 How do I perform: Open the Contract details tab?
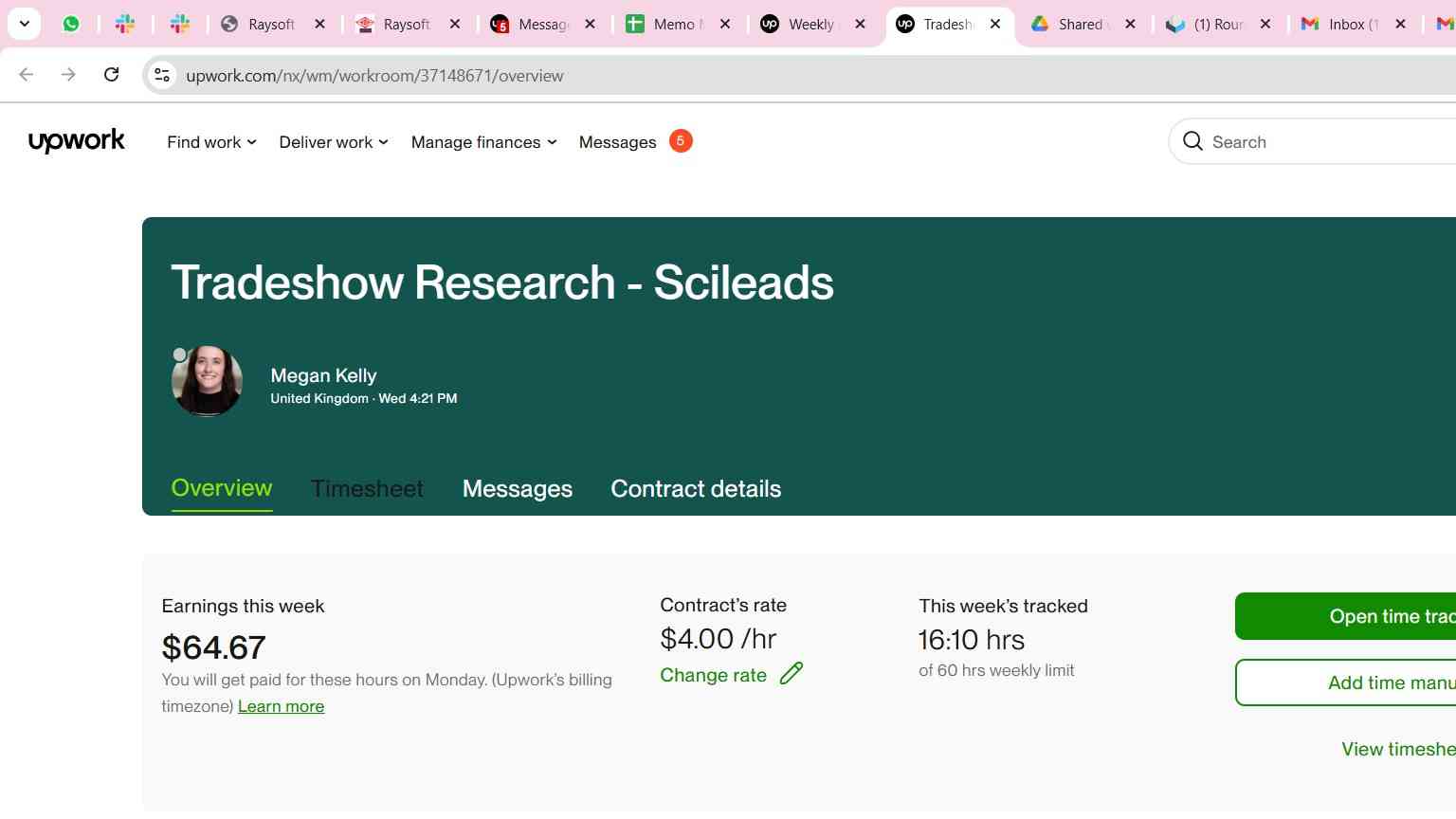[x=696, y=489]
